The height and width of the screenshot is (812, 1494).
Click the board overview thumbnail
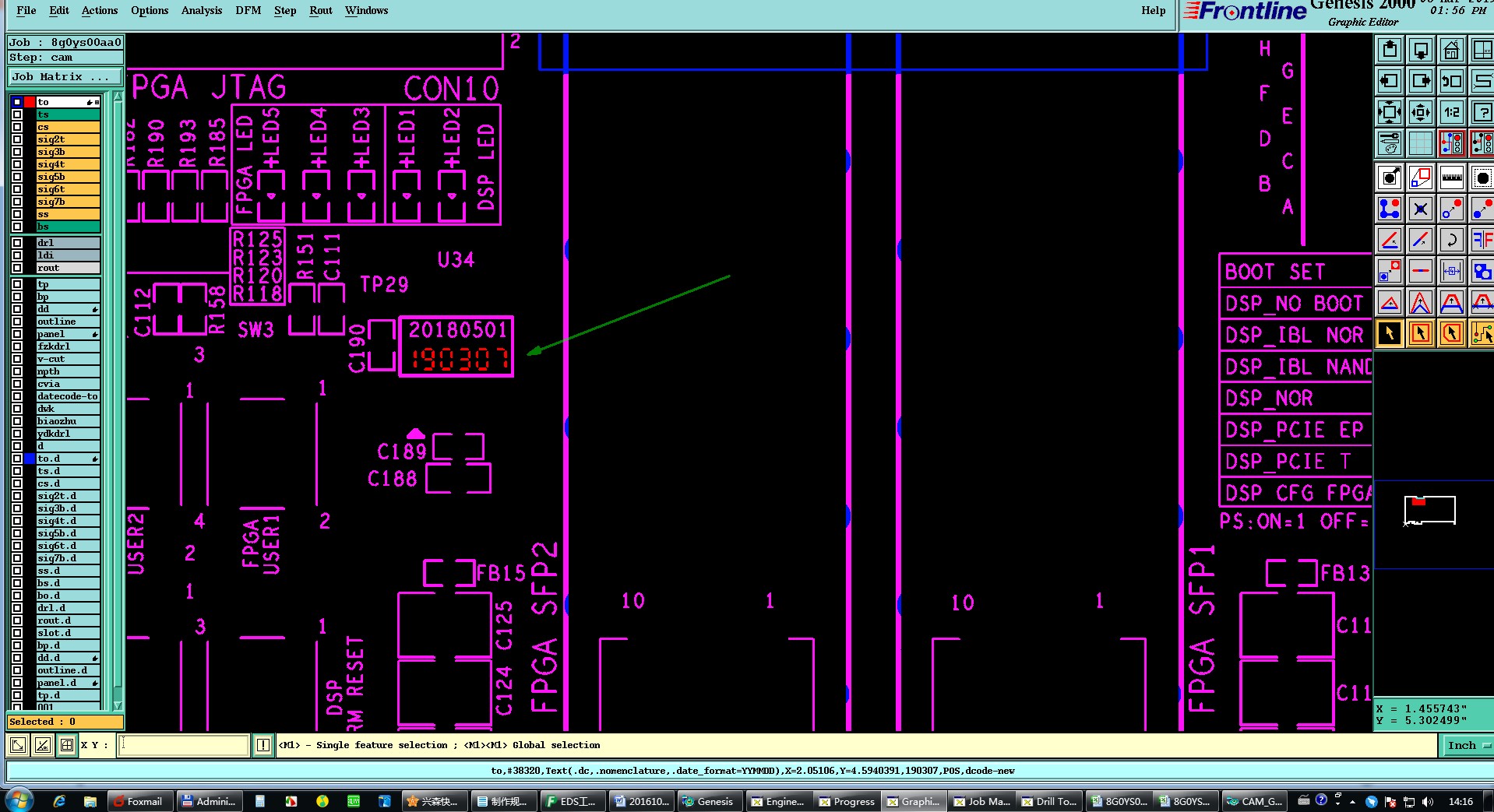coord(1429,511)
